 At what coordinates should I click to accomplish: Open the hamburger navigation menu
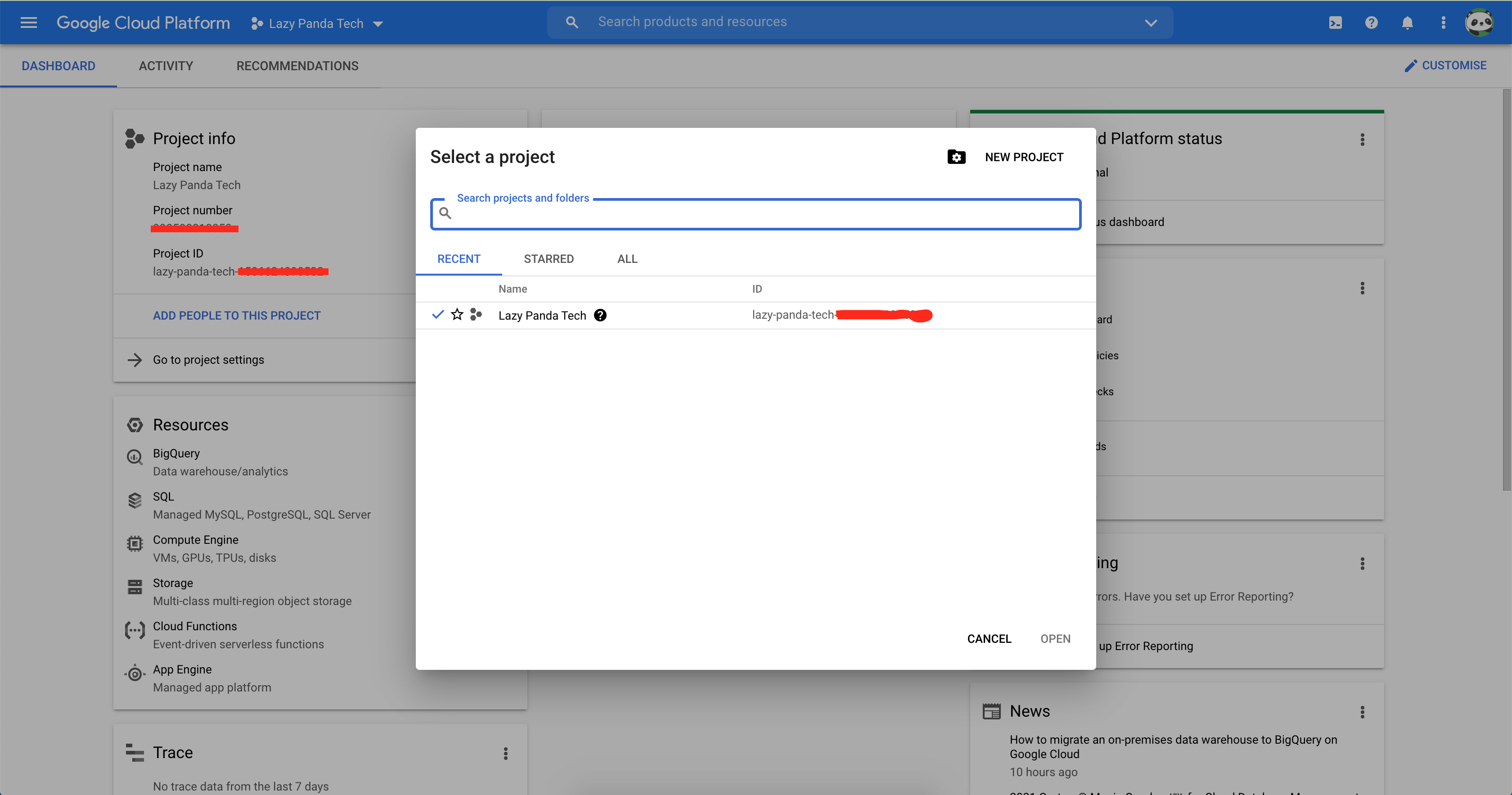click(28, 23)
